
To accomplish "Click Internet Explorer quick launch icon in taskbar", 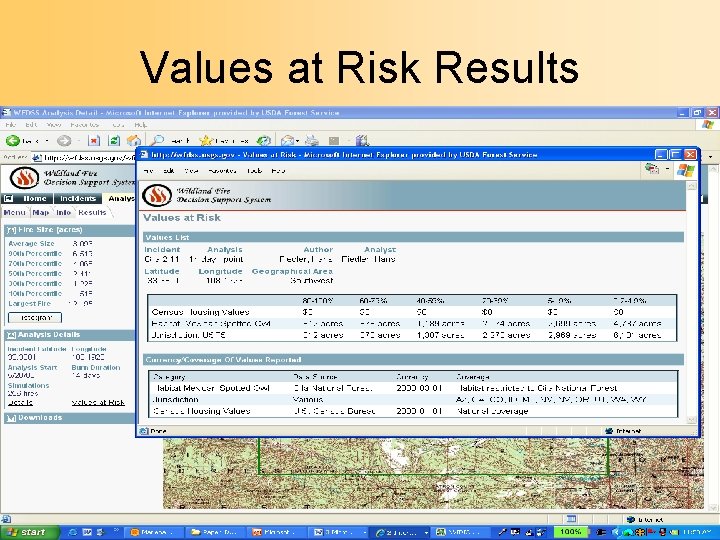I will 73,532.
